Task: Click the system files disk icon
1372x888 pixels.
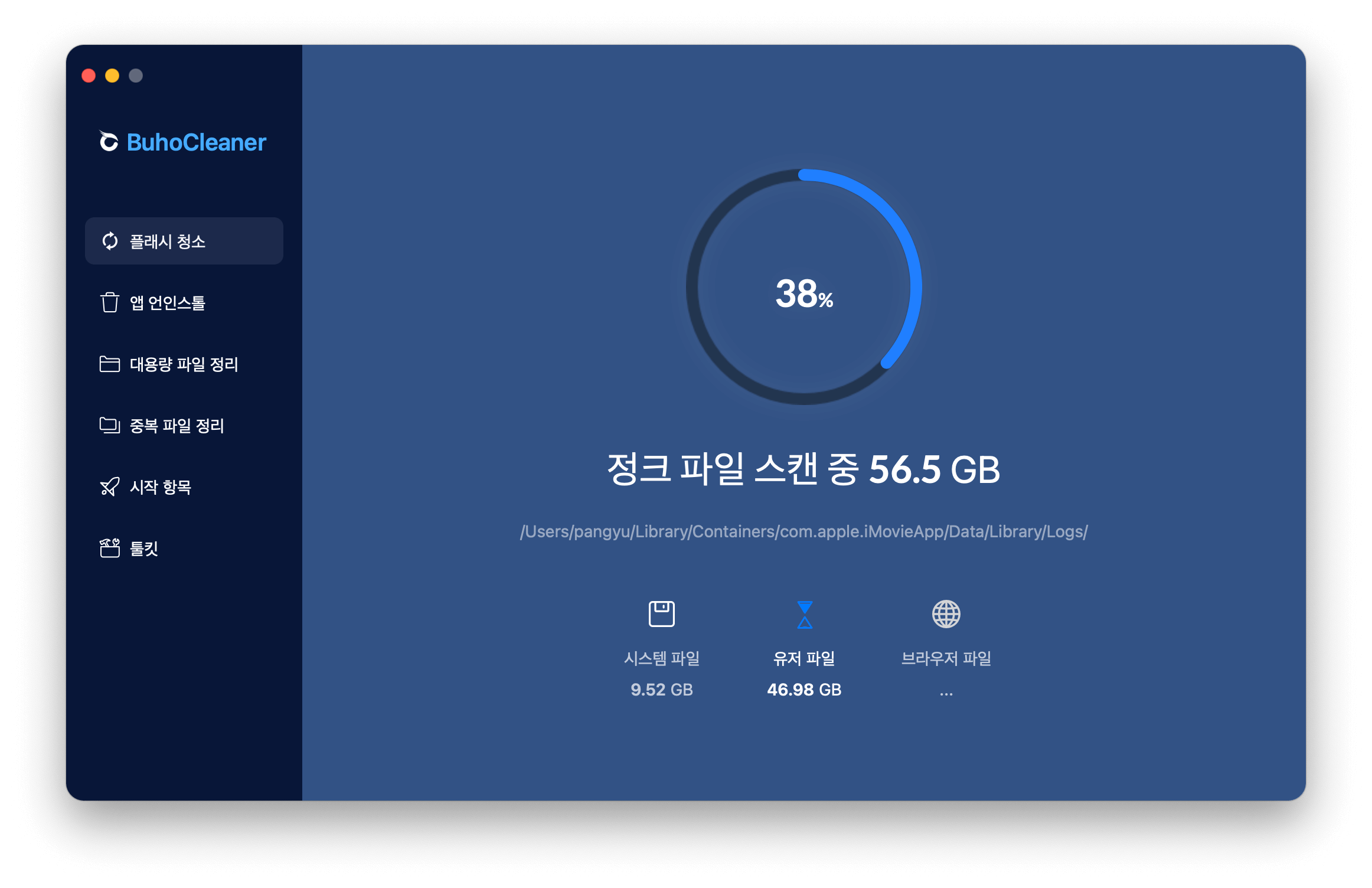Action: coord(662,614)
